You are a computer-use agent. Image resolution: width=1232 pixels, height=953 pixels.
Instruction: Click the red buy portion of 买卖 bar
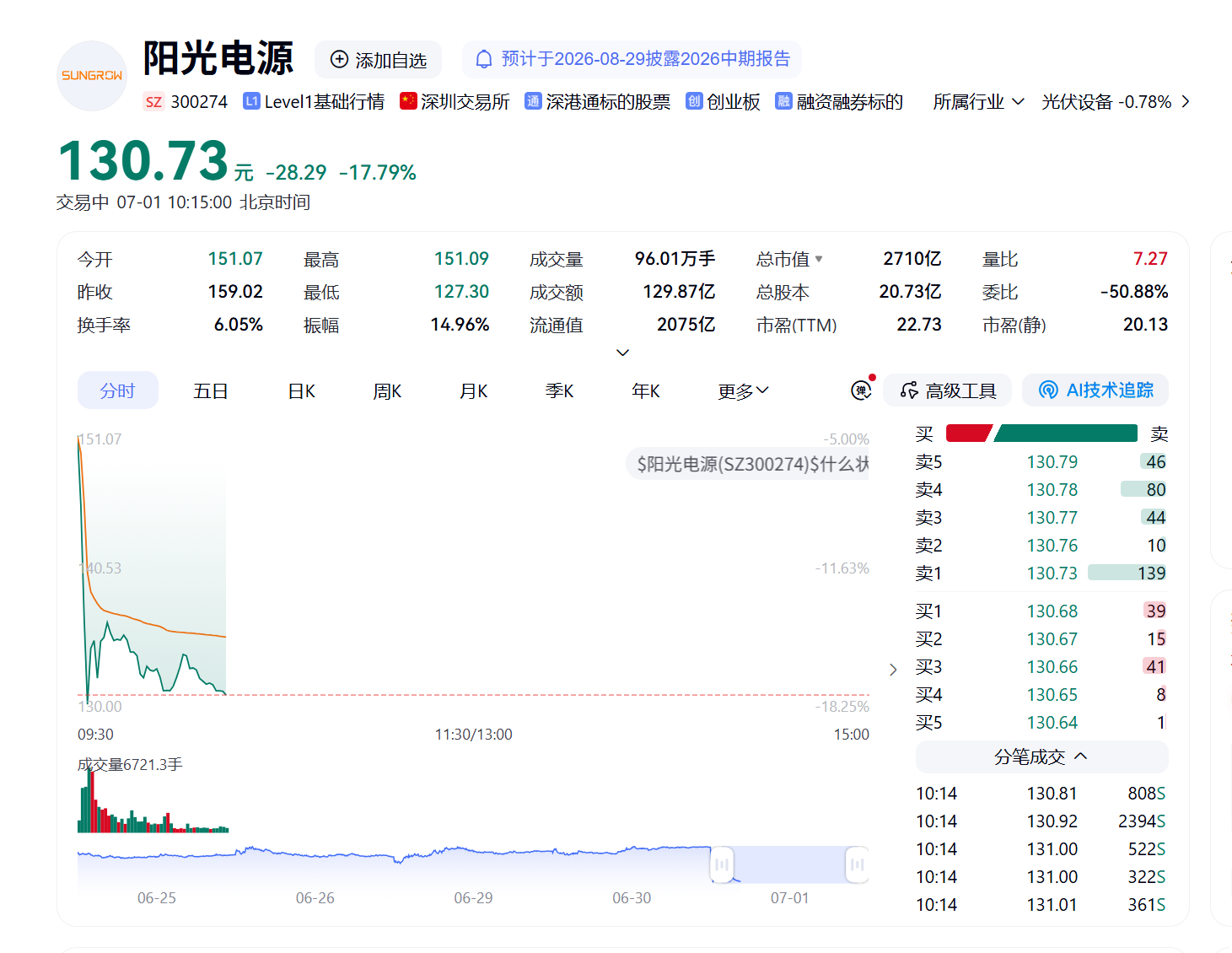(x=969, y=433)
